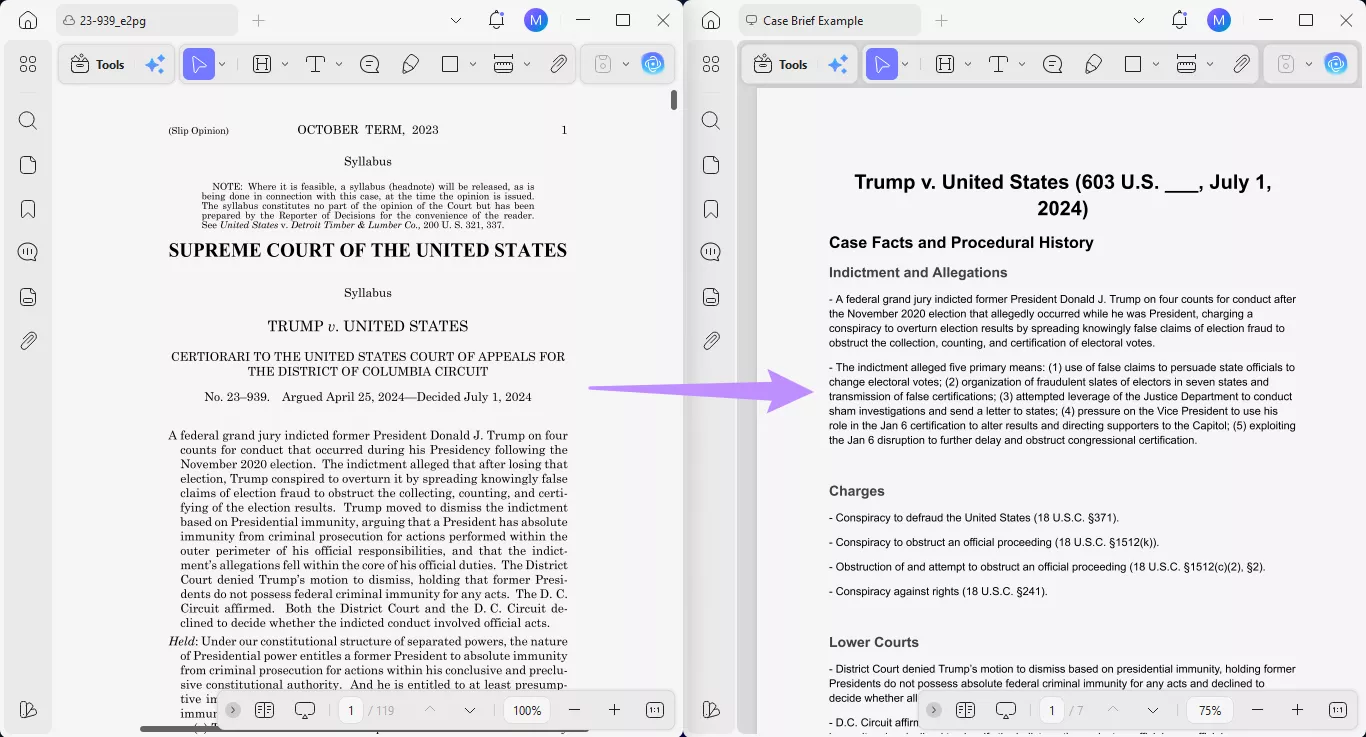Screen dimensions: 1366x737
Task: Start slideshow presentation mode in left window
Action: click(x=305, y=710)
